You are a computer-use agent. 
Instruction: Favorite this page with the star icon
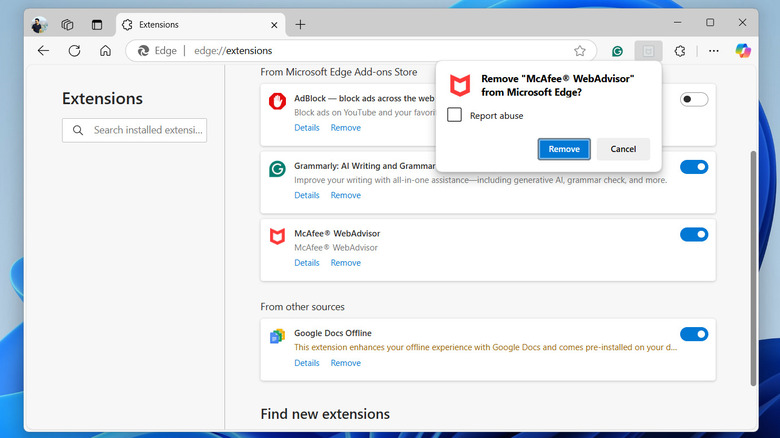(580, 50)
